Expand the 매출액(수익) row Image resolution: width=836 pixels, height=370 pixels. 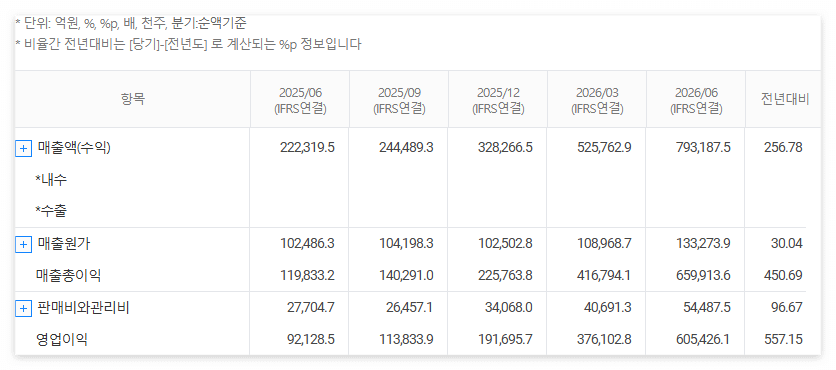pyautogui.click(x=23, y=148)
